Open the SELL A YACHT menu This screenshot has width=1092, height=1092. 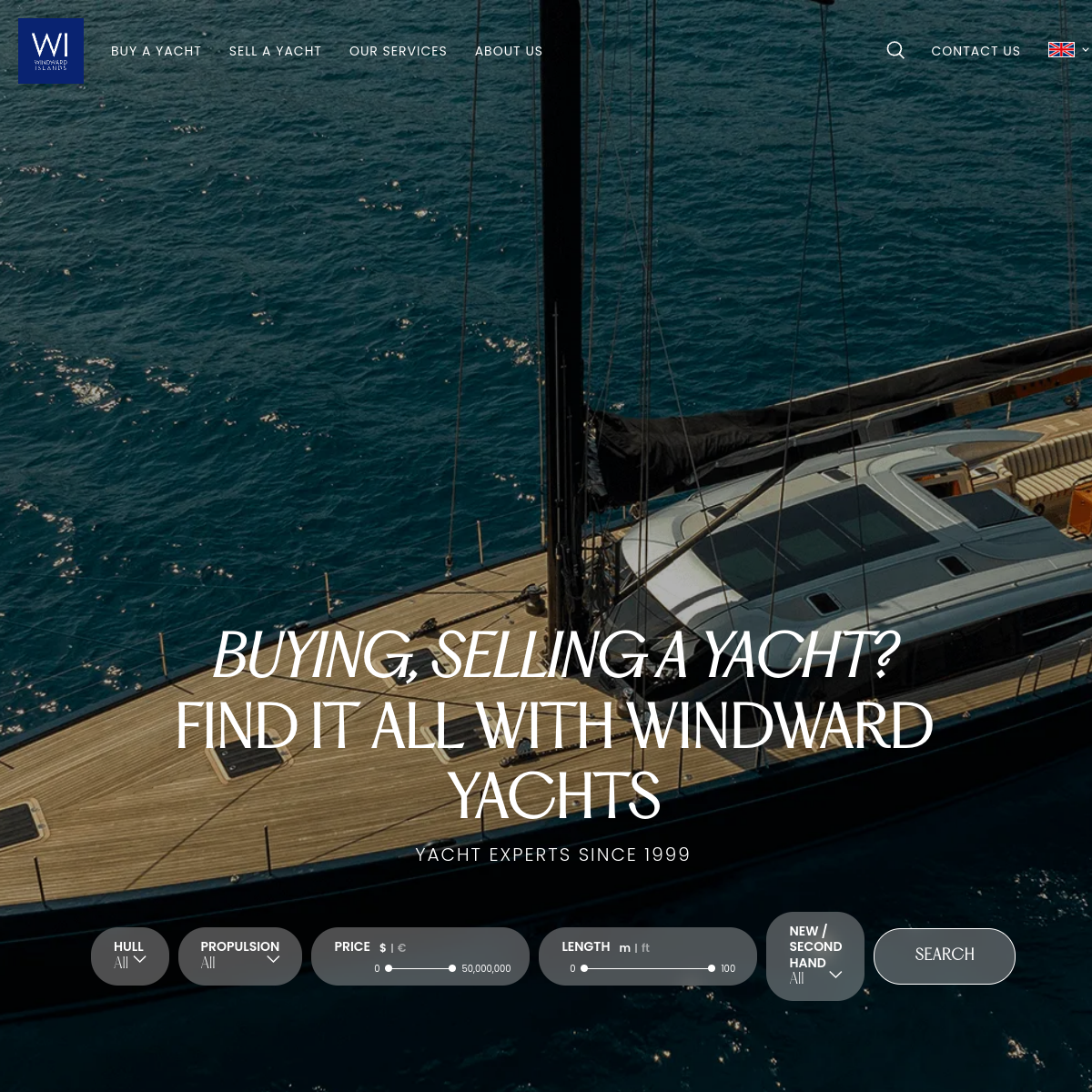coord(275,51)
